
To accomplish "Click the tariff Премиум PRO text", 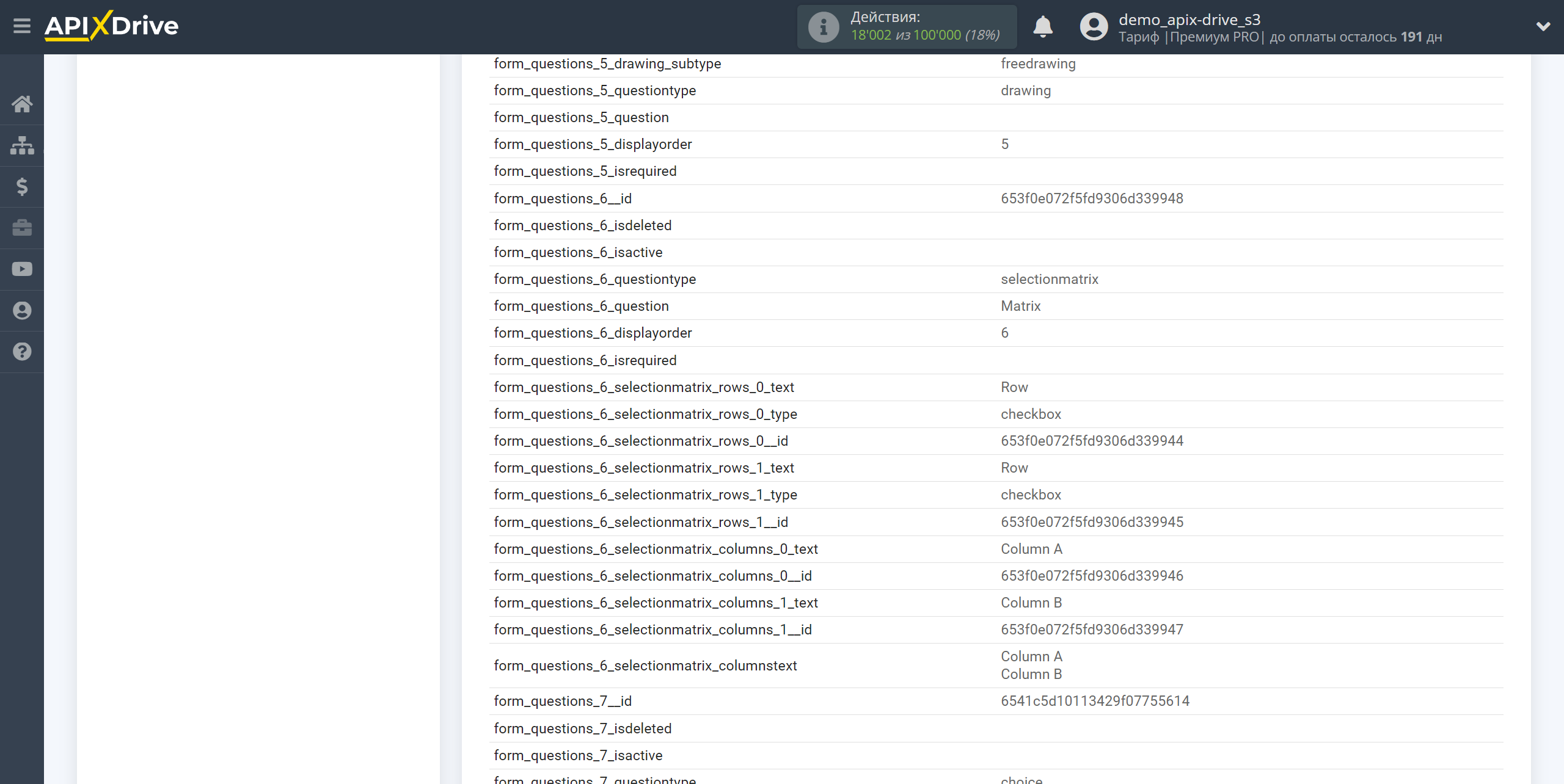I will (x=1215, y=37).
